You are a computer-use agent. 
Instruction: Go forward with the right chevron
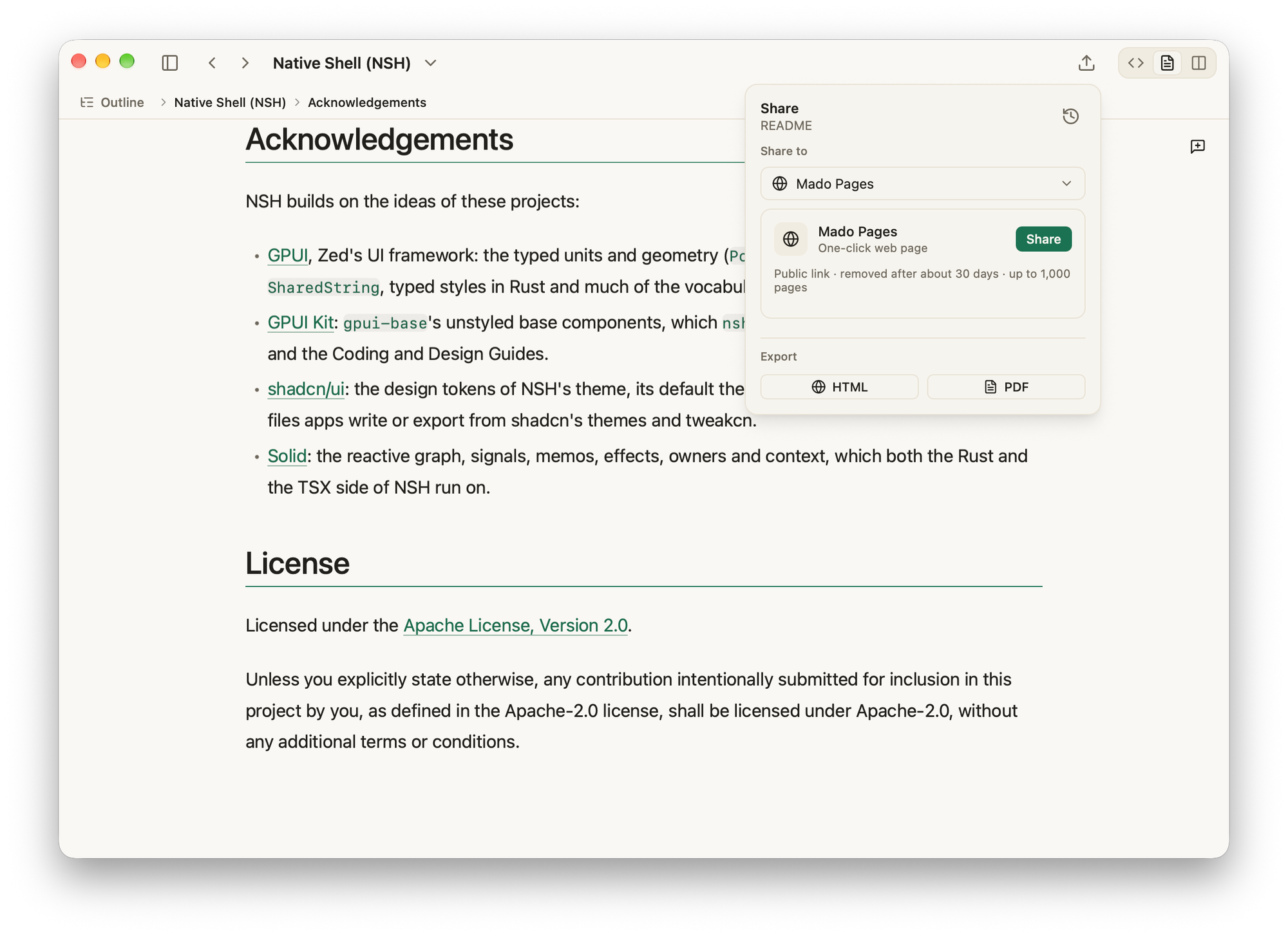pyautogui.click(x=245, y=62)
